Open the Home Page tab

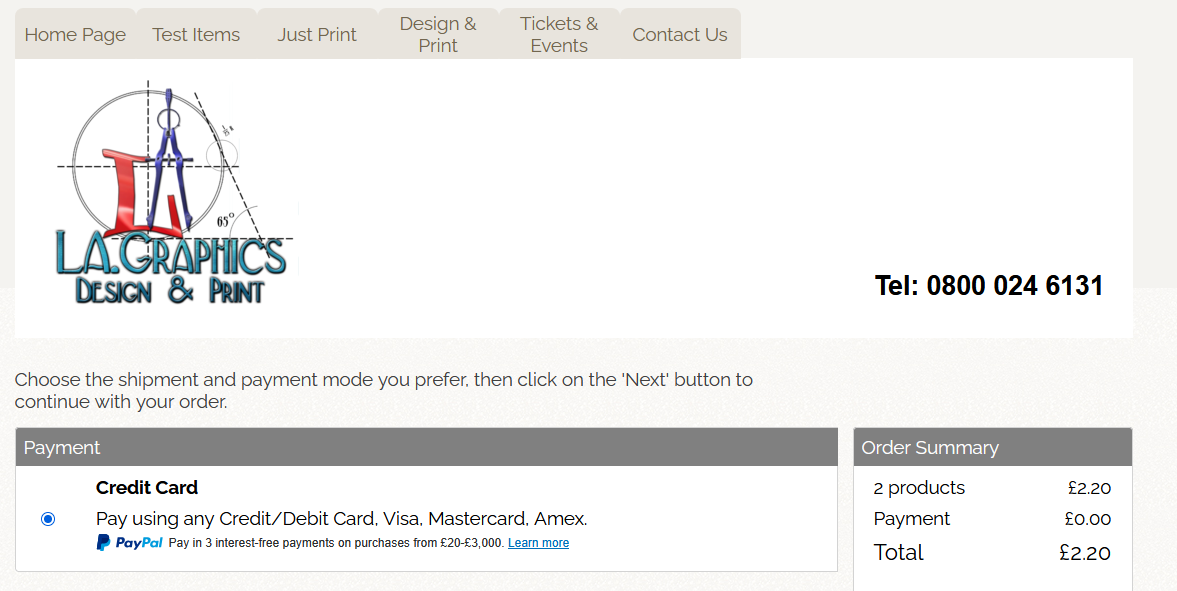coord(75,34)
